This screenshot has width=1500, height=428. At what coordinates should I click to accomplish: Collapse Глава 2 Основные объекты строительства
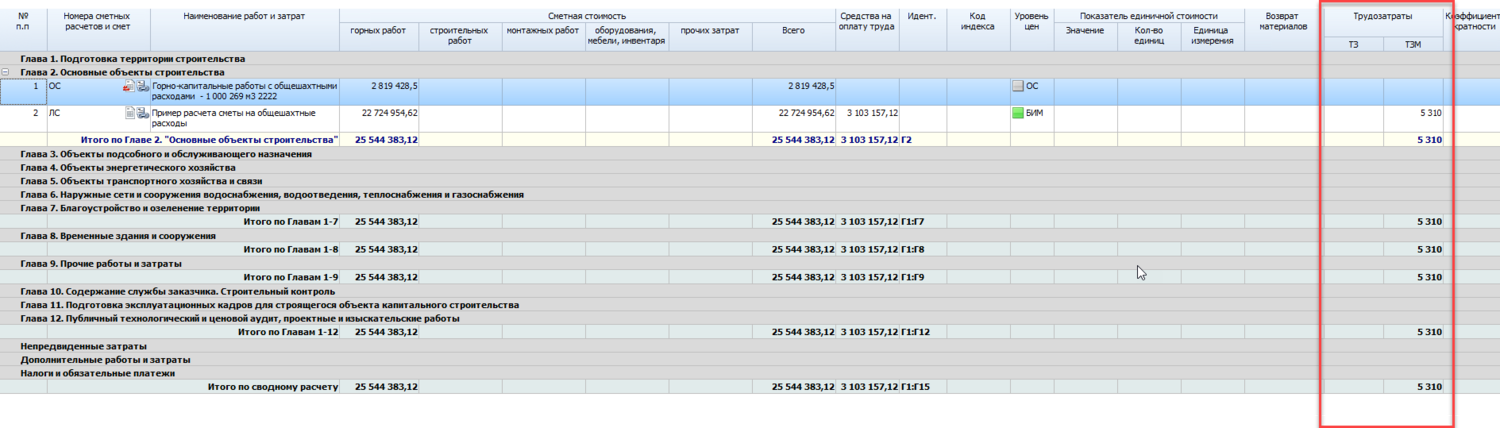click(x=6, y=73)
